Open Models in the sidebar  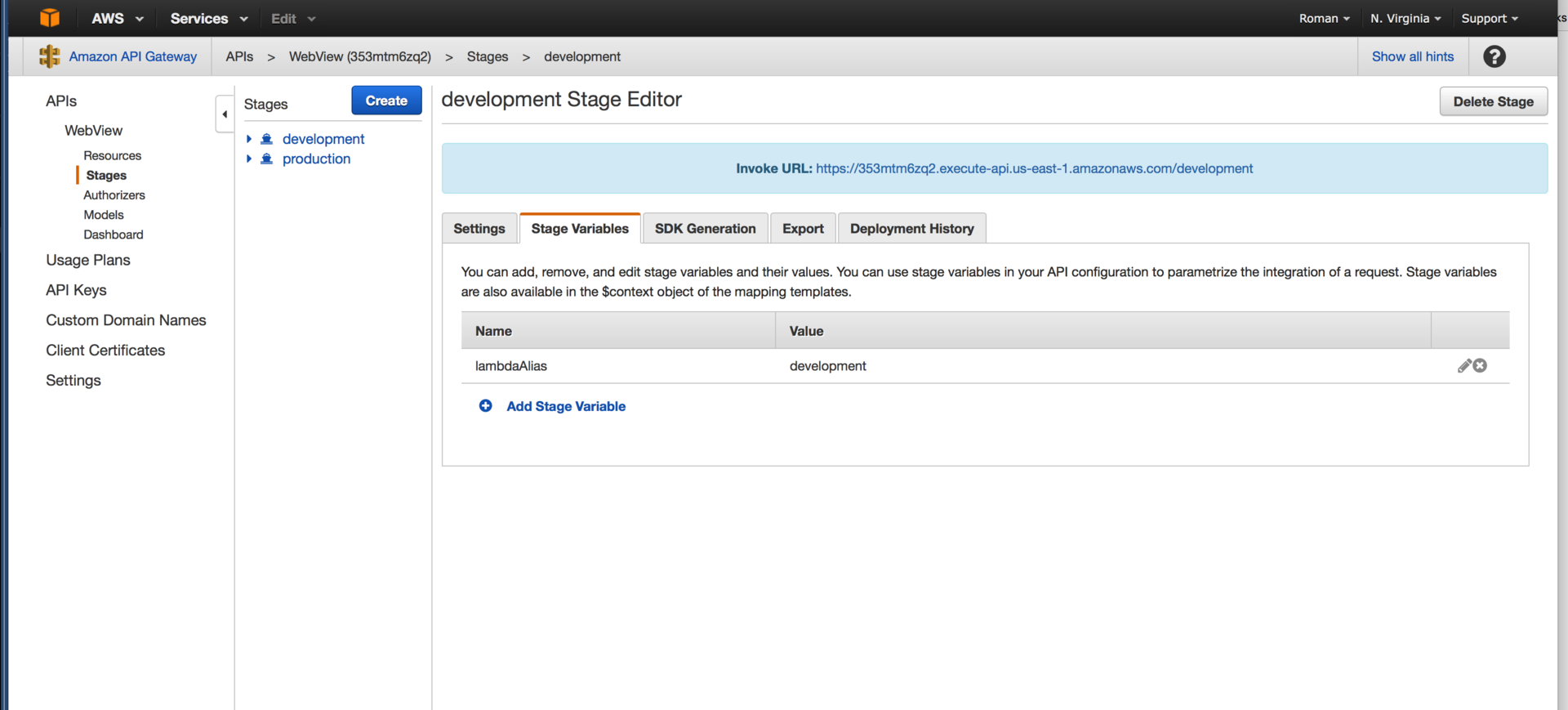click(x=104, y=214)
